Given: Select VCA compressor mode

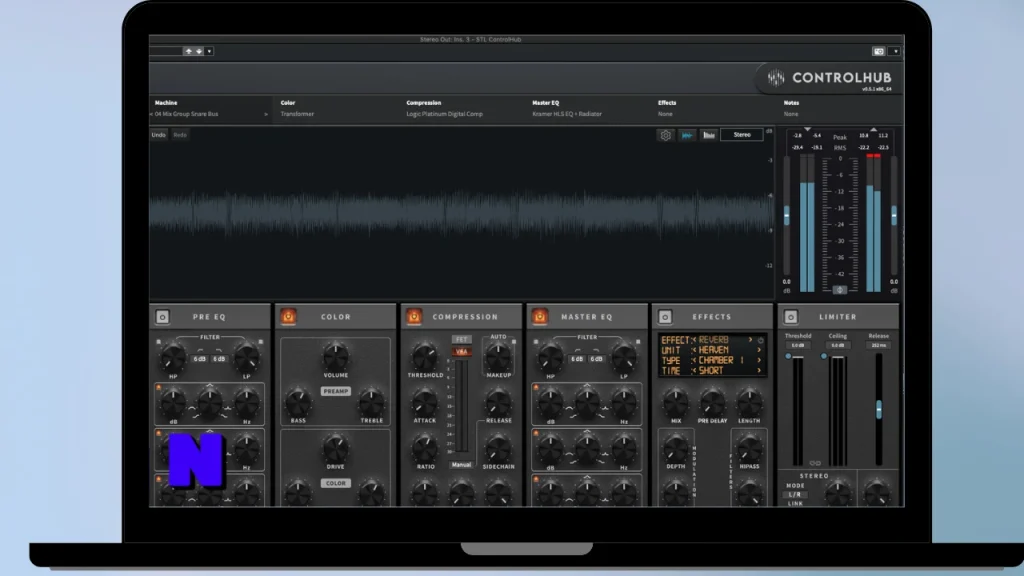Looking at the screenshot, I should 462,351.
